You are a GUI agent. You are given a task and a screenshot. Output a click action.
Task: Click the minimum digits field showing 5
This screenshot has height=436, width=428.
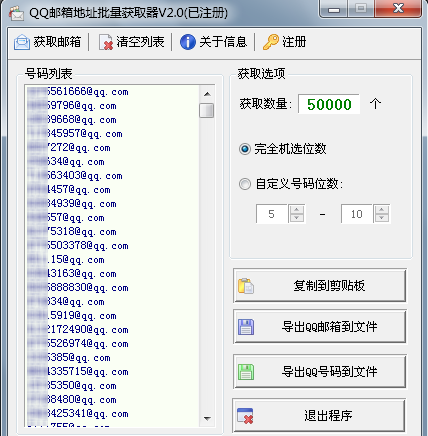[x=271, y=214]
